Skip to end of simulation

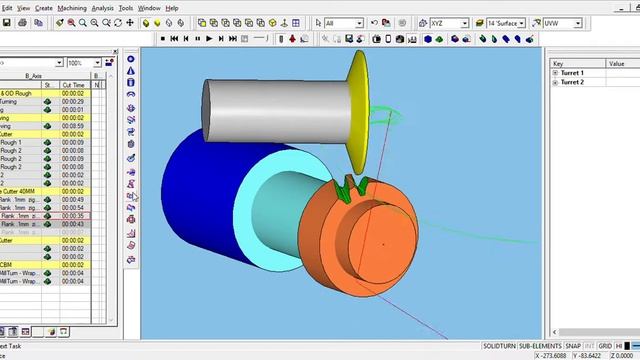233,39
